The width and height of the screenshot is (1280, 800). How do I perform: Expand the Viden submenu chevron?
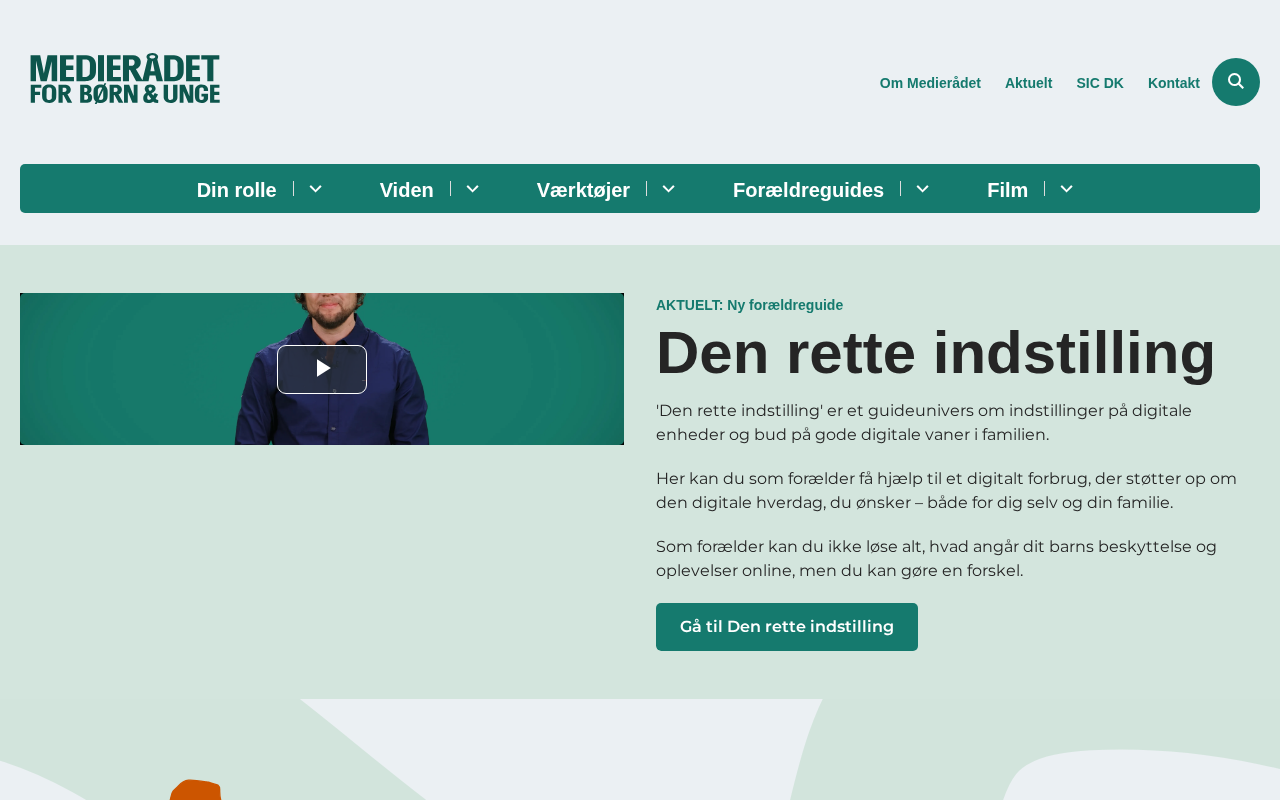pos(473,189)
